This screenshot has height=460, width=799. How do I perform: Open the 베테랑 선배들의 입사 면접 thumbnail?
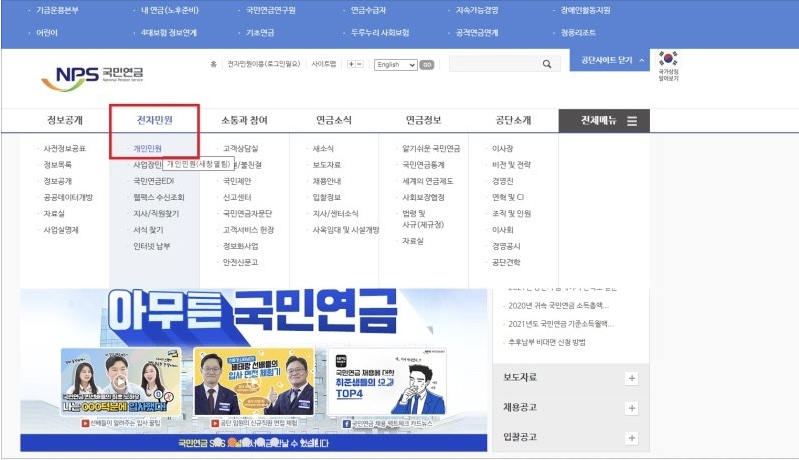[x=254, y=382]
